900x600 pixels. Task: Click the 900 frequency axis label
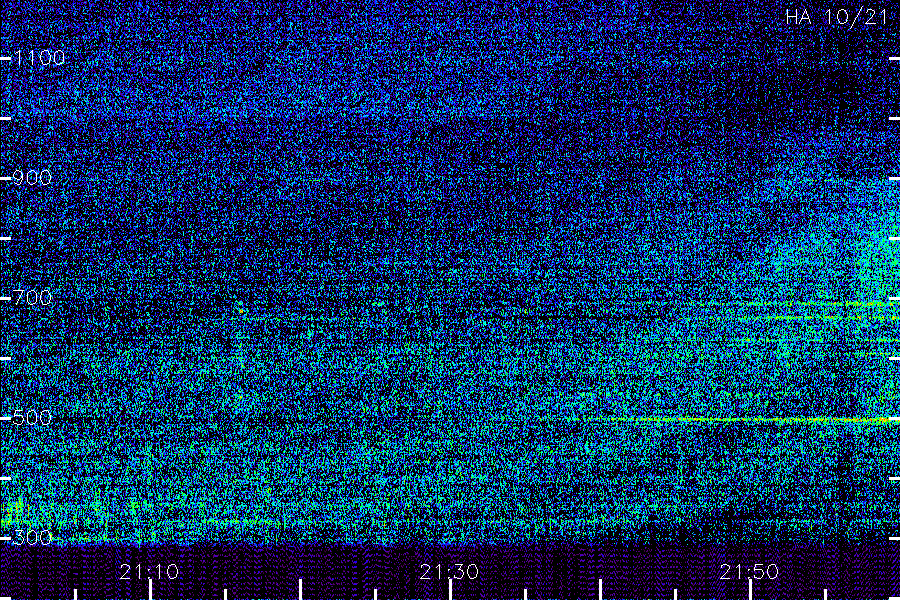32,177
